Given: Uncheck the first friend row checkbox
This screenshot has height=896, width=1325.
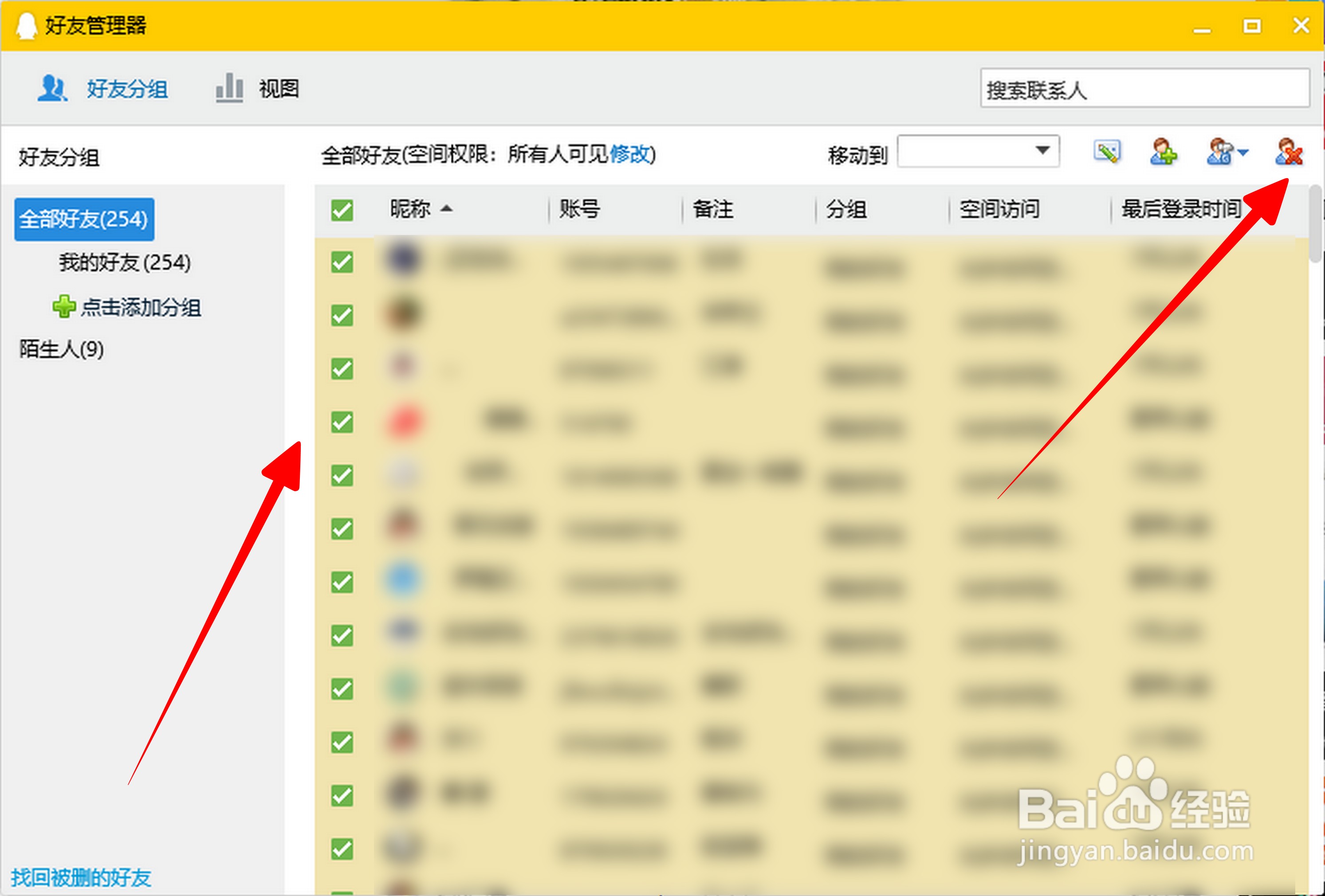Looking at the screenshot, I should [342, 262].
